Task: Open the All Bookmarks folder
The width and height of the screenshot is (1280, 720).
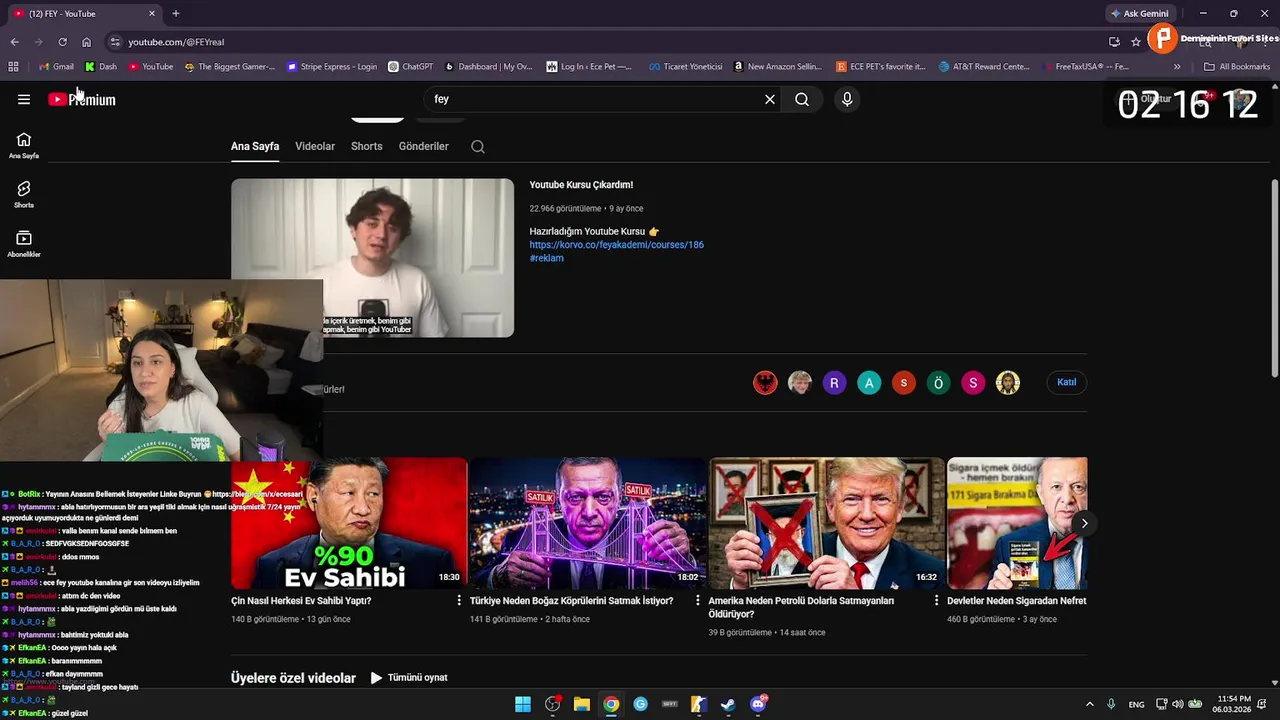Action: 1237,67
